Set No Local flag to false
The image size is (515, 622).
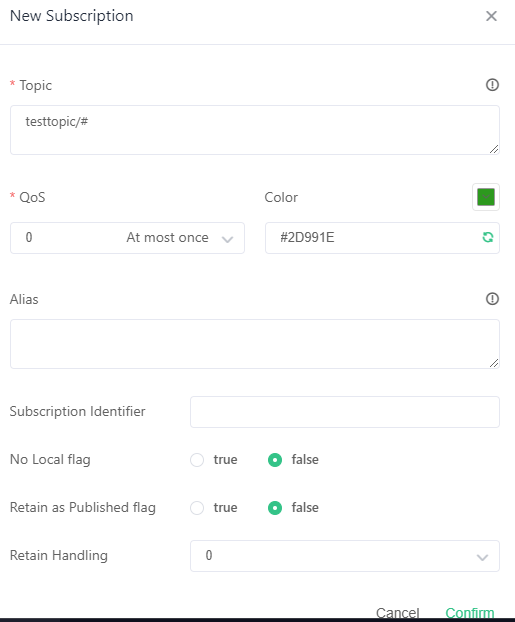275,460
